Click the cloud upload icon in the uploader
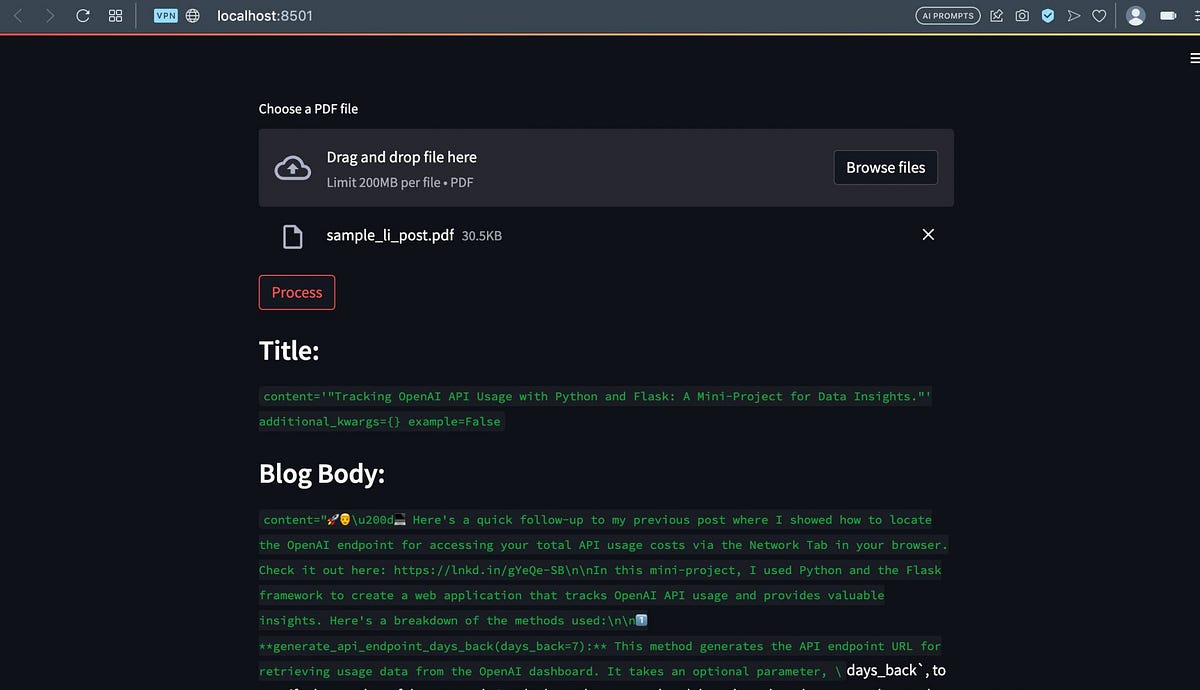The height and width of the screenshot is (690, 1200). pos(292,167)
